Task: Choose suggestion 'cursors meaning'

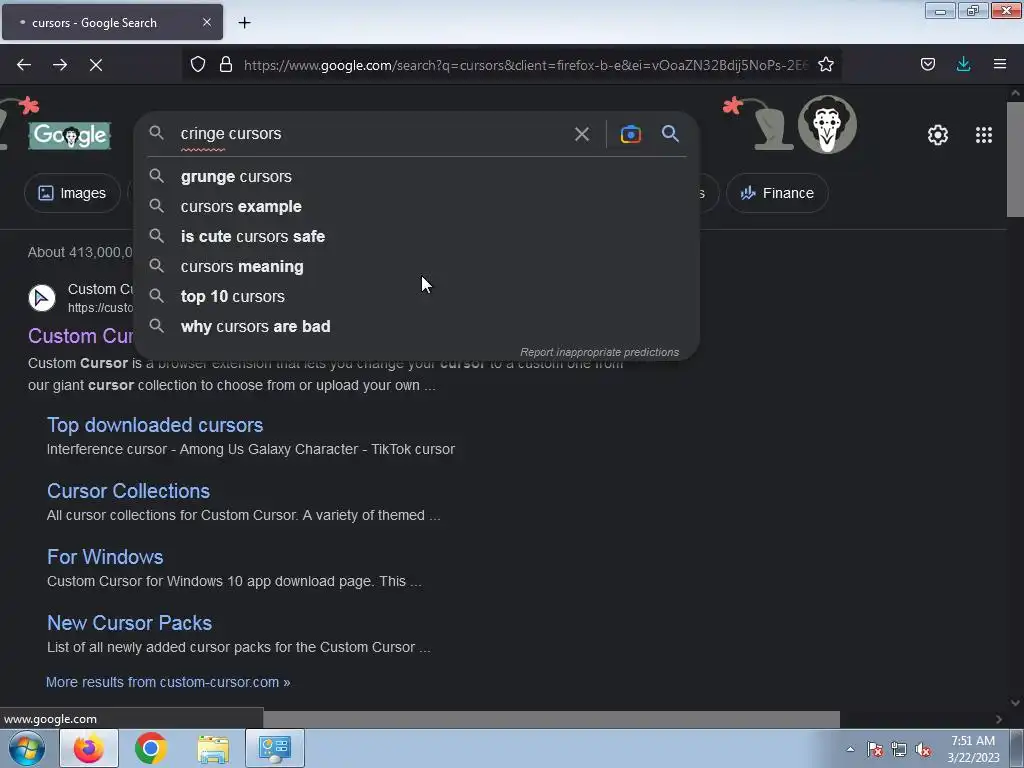Action: point(417,266)
